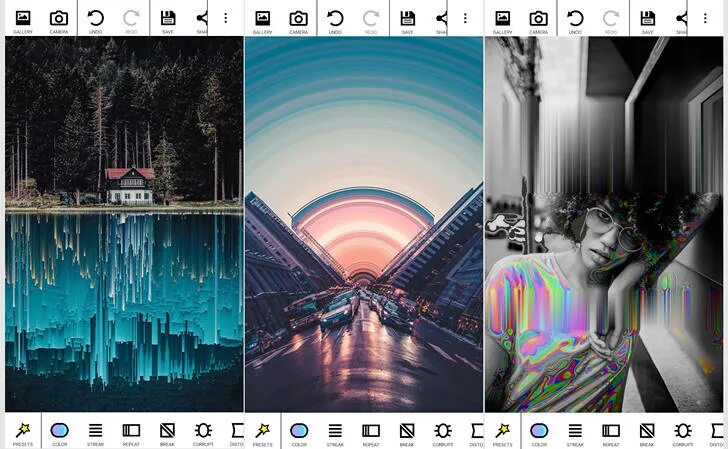Screen dimensions: 728x449
Task: Select Distort effect on city street screen
Action: pyautogui.click(x=477, y=434)
